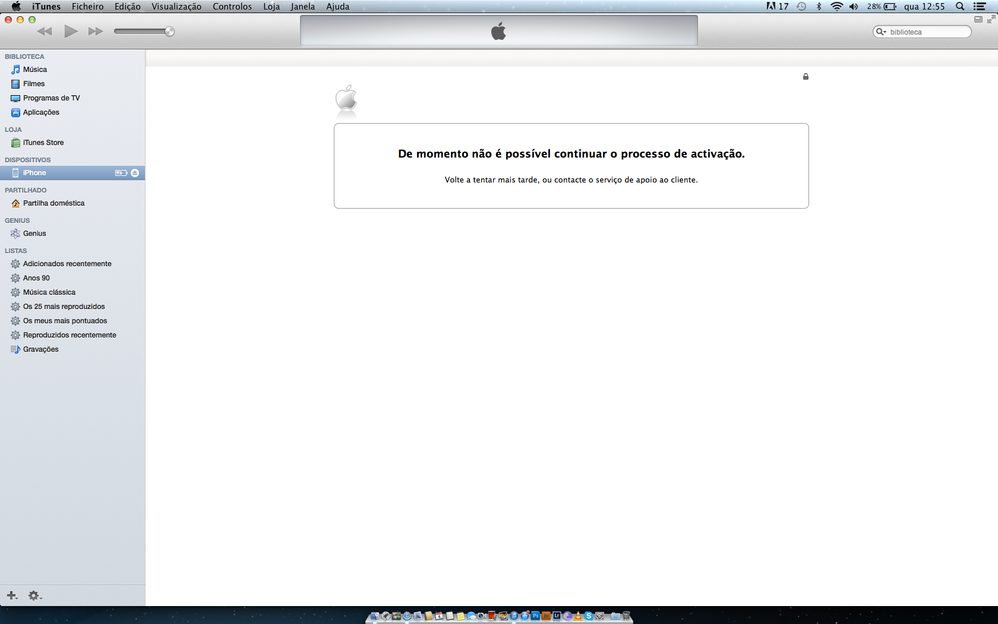Launch Skype from the Dock
The height and width of the screenshot is (624, 998).
tap(589, 617)
